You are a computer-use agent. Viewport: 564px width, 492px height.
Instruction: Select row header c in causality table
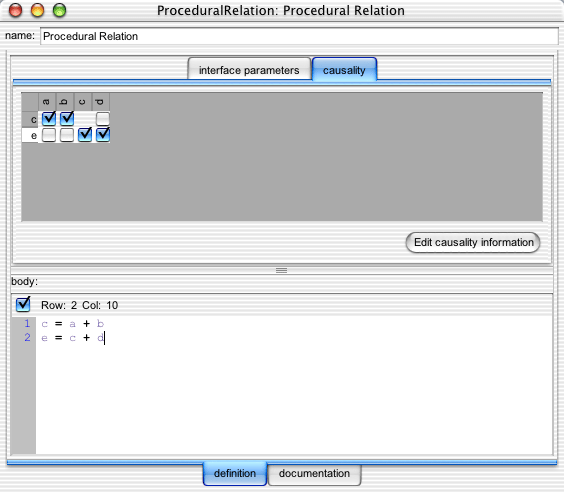30,119
